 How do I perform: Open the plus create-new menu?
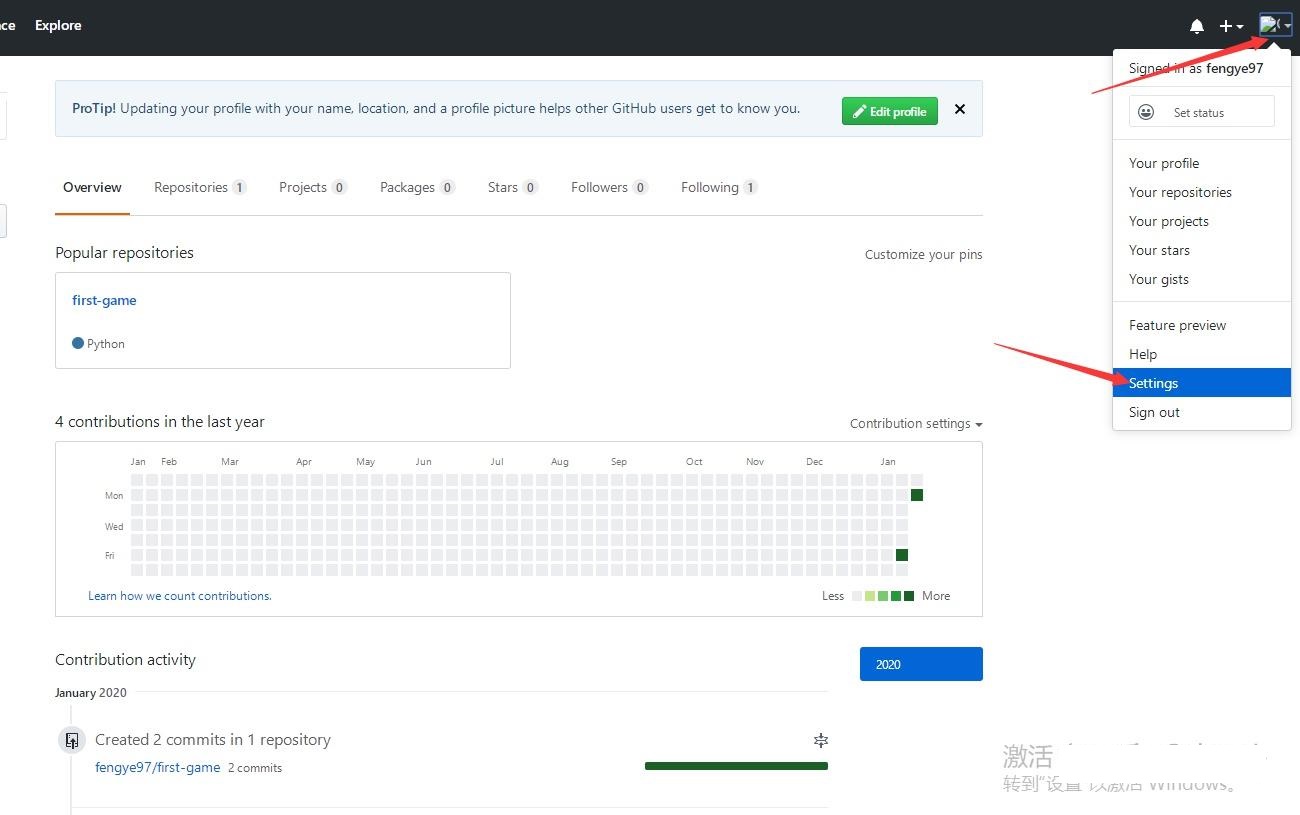[1230, 26]
